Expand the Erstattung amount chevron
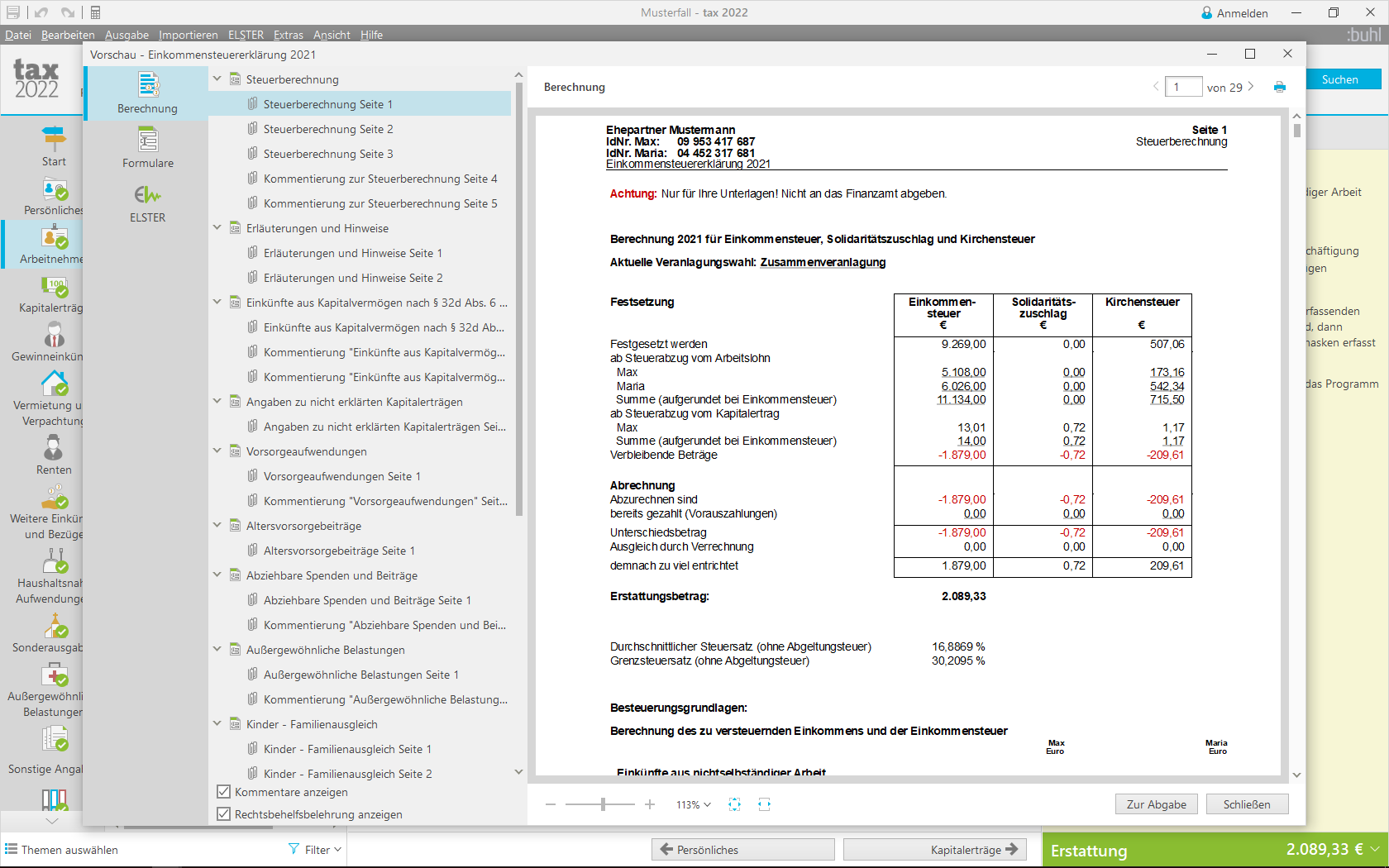 [x=1375, y=849]
